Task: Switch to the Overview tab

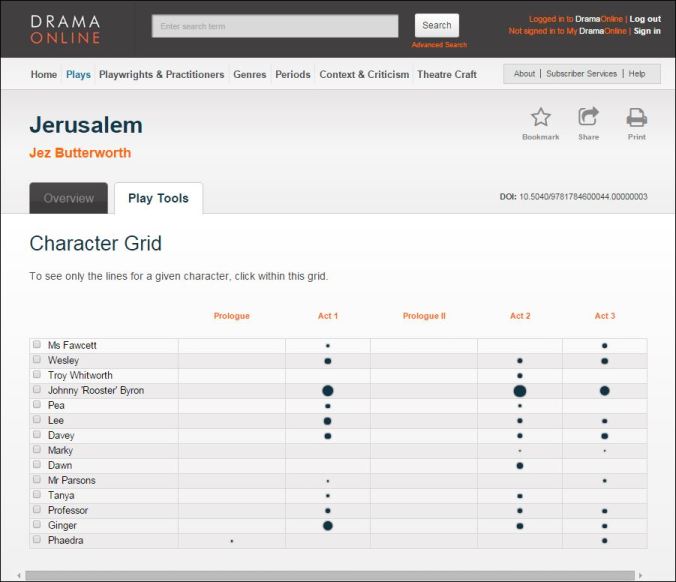Action: point(69,198)
